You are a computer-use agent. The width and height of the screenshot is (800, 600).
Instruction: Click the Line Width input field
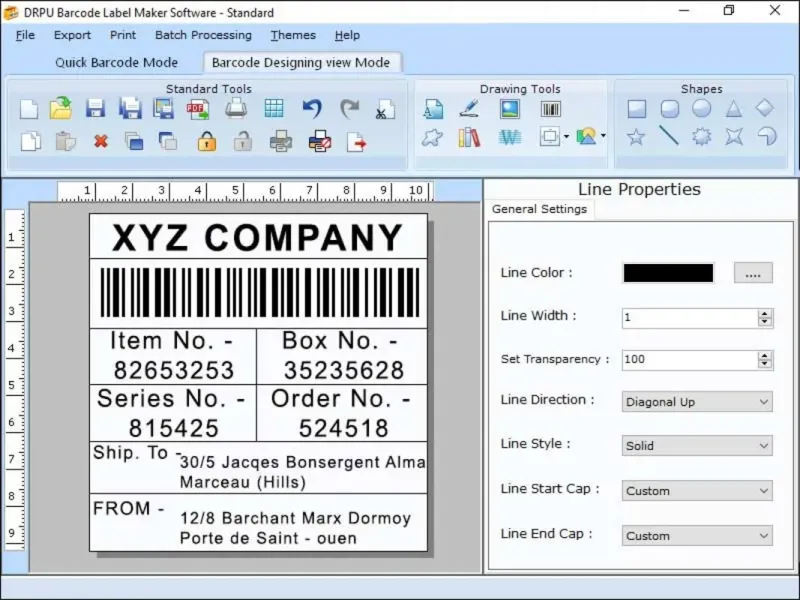tap(690, 318)
